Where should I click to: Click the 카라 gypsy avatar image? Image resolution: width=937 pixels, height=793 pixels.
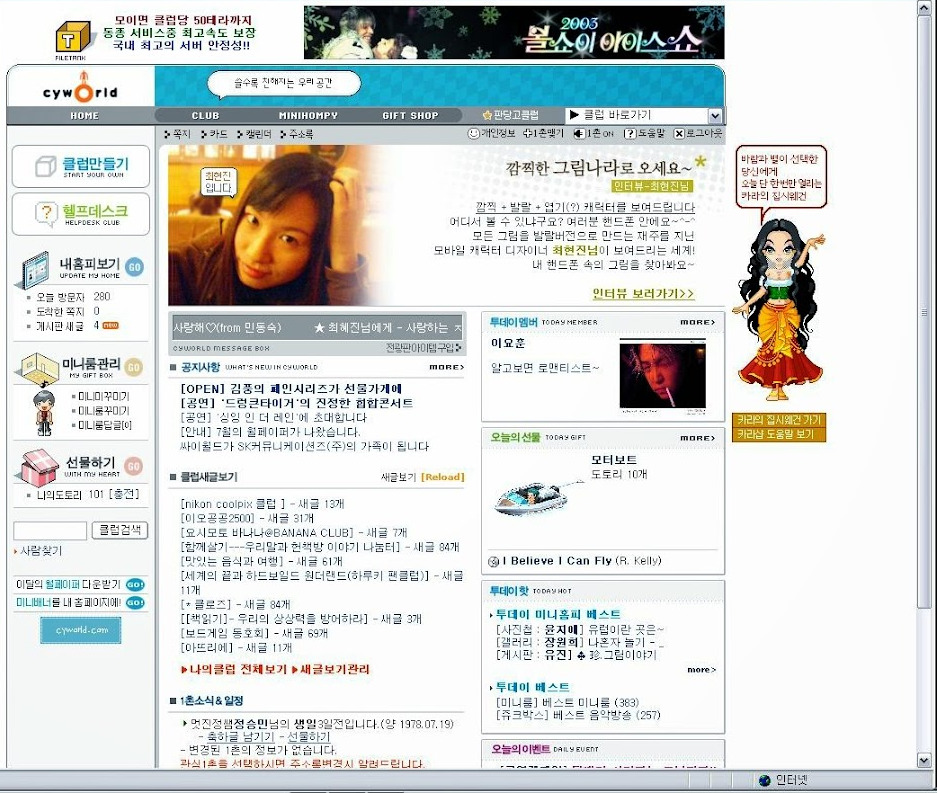[779, 308]
